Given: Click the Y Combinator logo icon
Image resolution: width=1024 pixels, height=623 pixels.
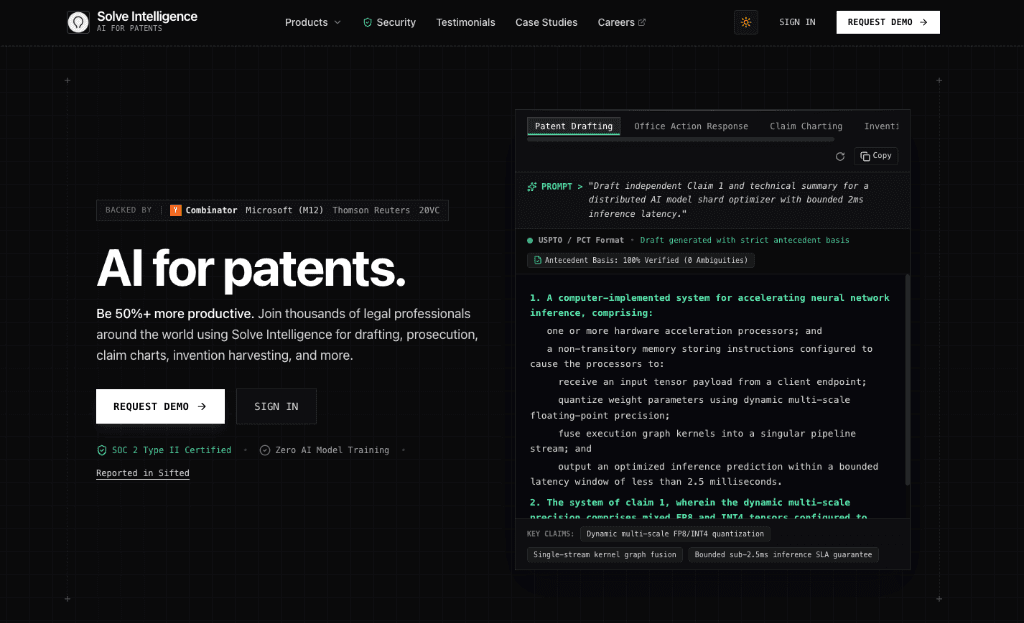Looking at the screenshot, I should click(176, 210).
